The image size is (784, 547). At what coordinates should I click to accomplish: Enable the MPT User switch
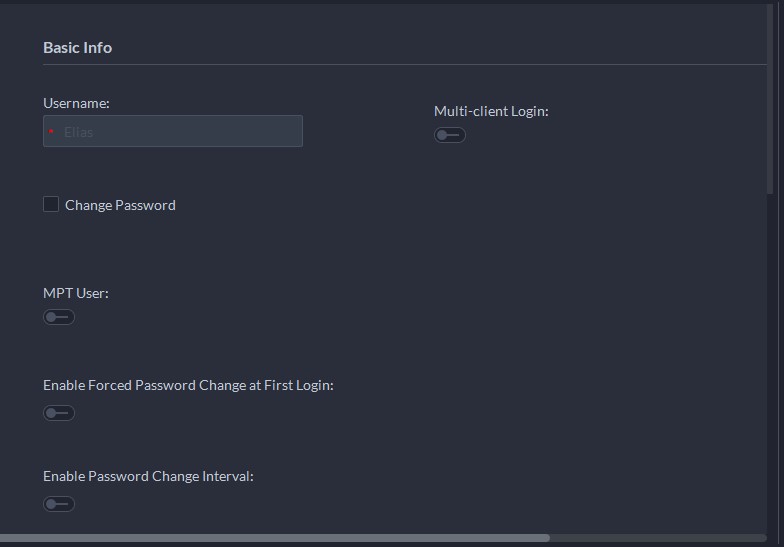tap(59, 317)
